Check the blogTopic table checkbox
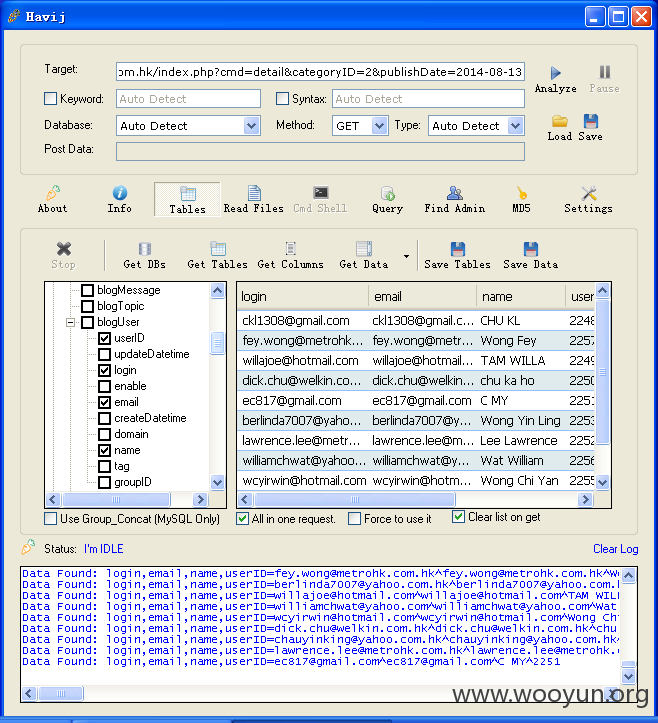Image resolution: width=658 pixels, height=723 pixels. click(x=88, y=306)
